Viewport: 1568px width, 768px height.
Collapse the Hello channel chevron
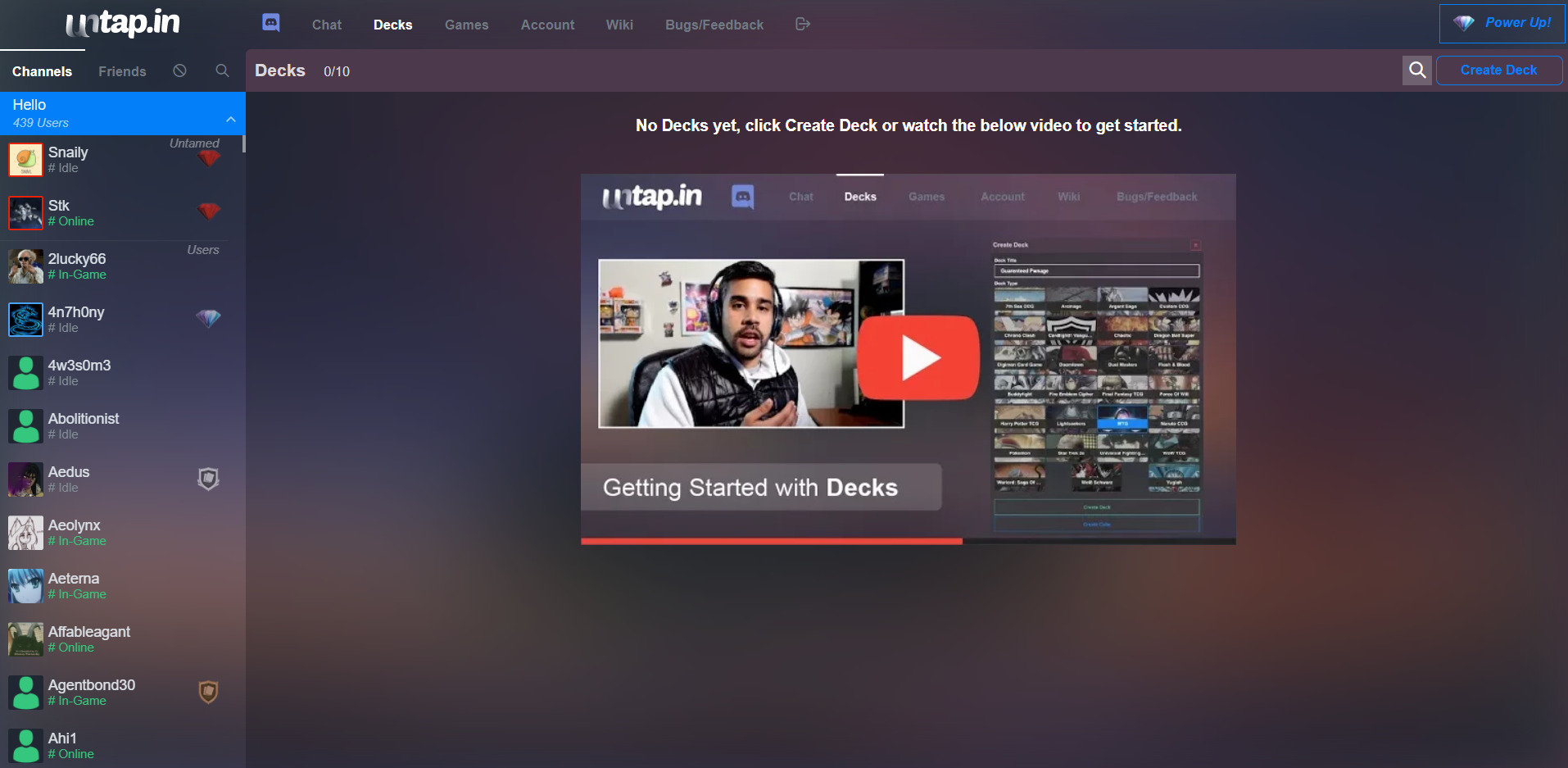(231, 120)
